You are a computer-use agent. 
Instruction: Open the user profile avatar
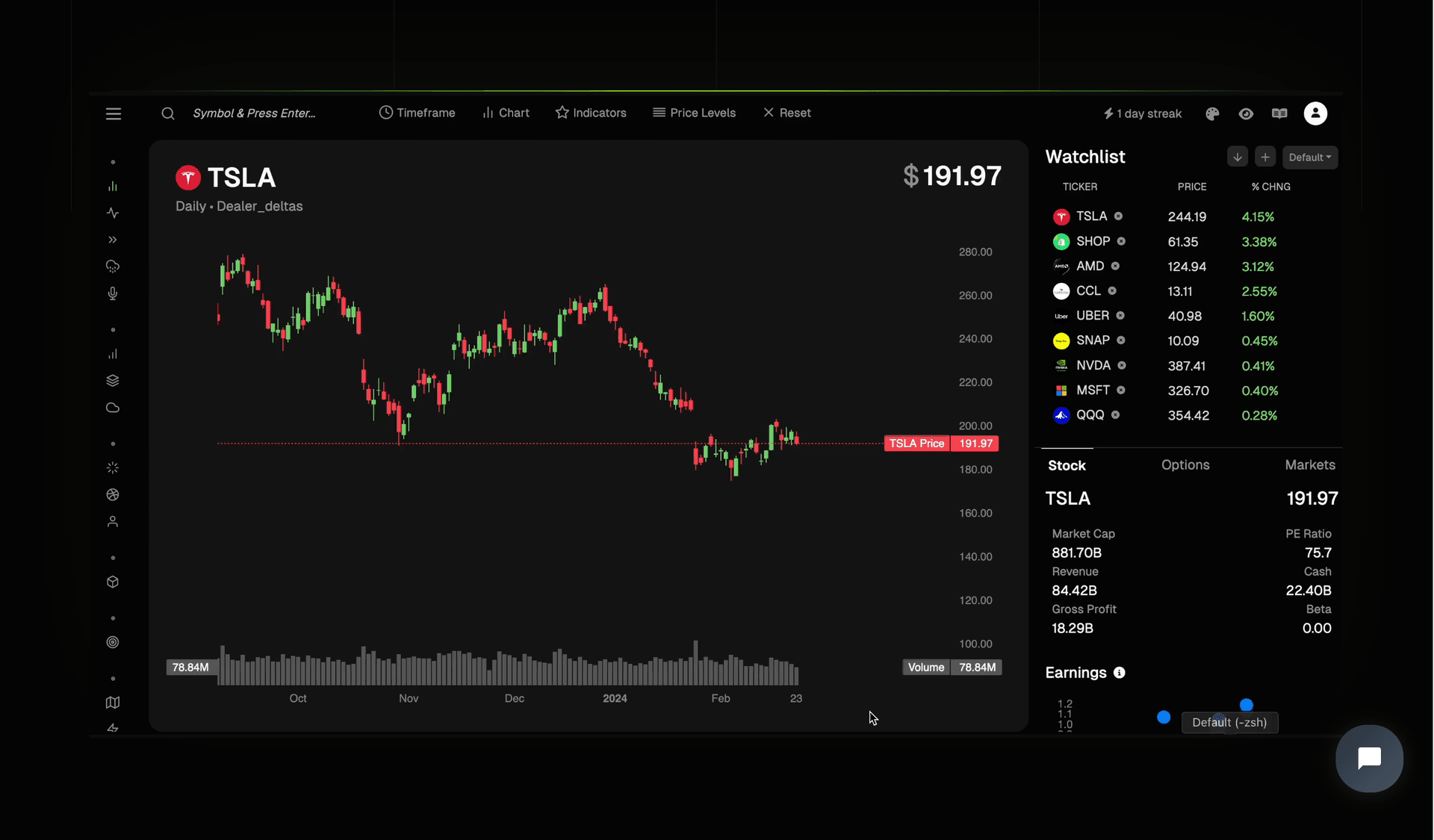coord(1315,113)
